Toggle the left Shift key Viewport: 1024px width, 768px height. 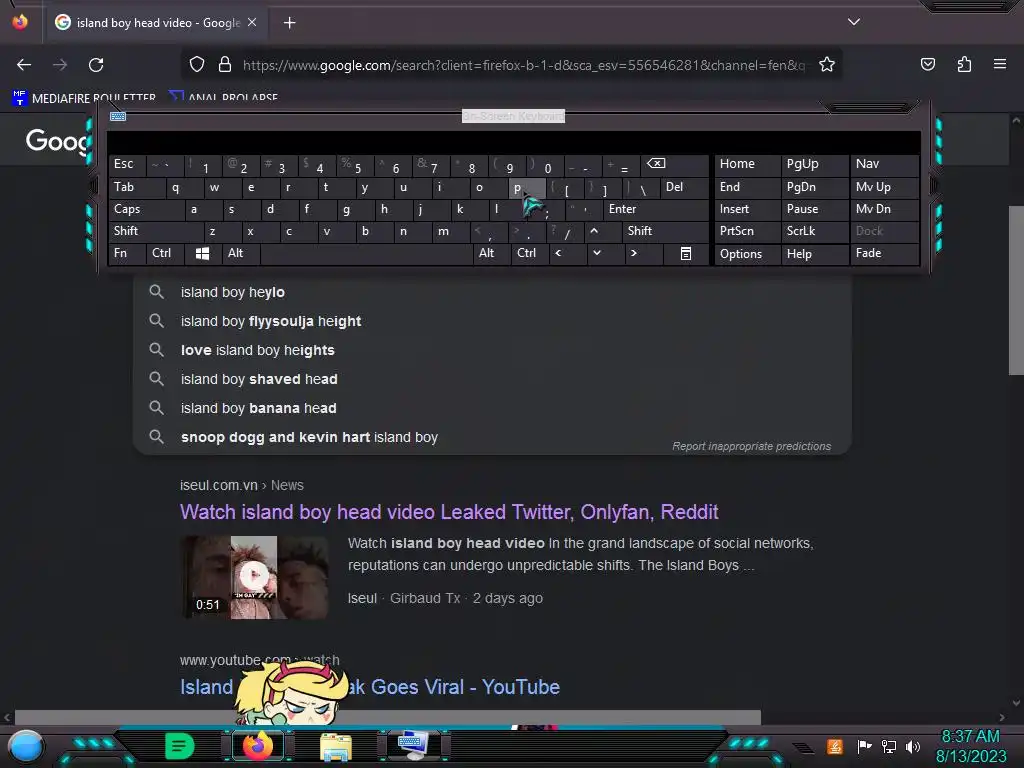[x=156, y=231]
